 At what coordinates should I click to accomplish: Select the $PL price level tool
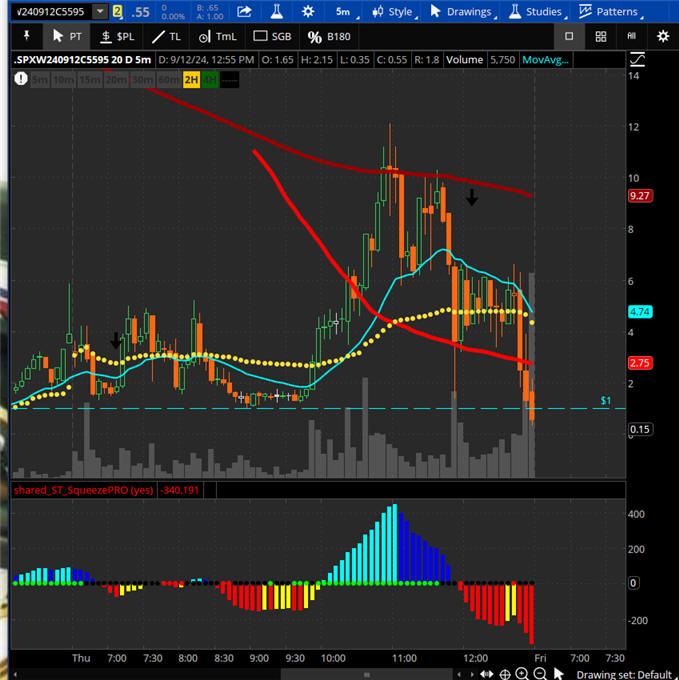117,36
